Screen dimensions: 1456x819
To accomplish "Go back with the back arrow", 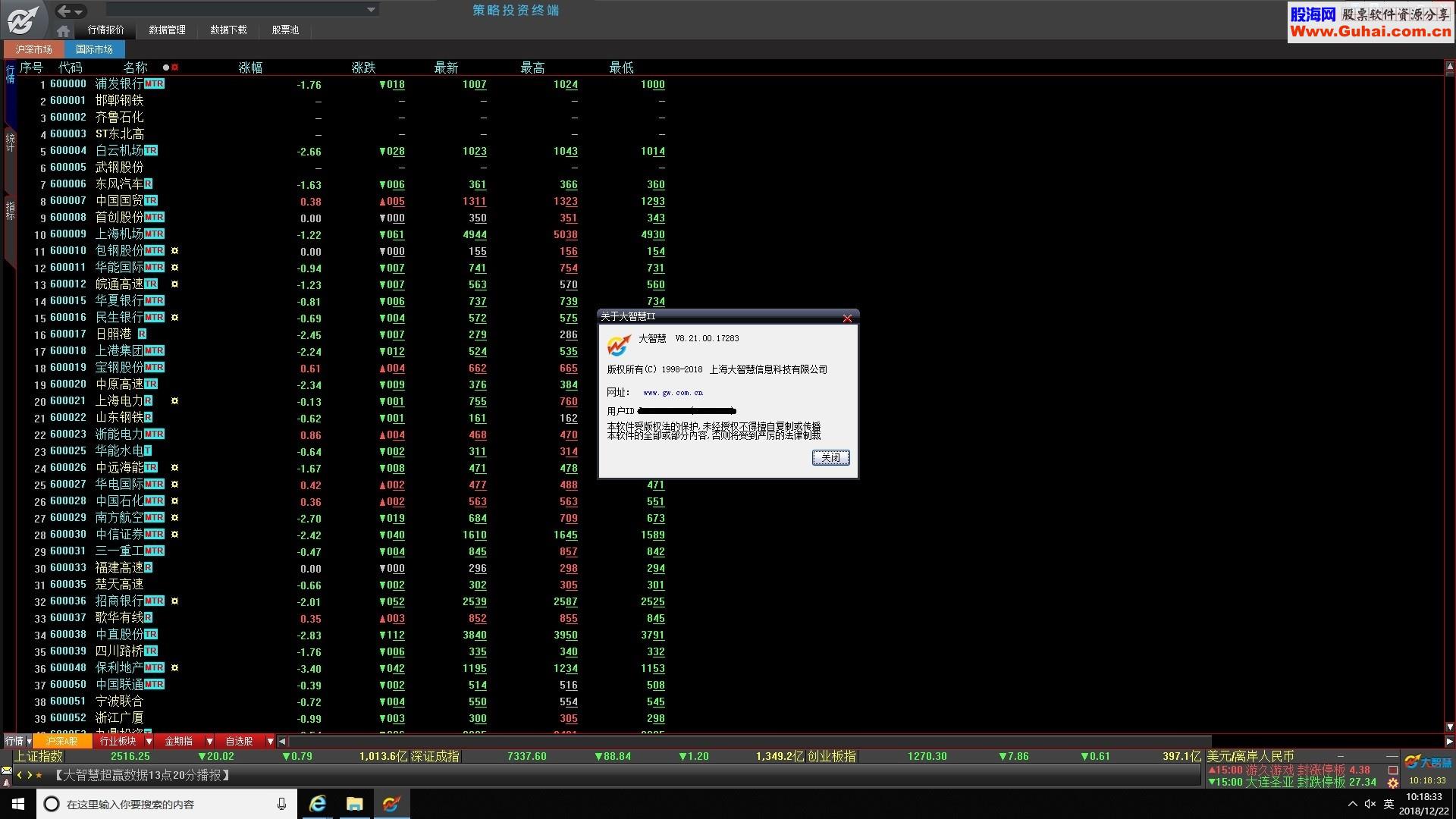I will (x=64, y=11).
